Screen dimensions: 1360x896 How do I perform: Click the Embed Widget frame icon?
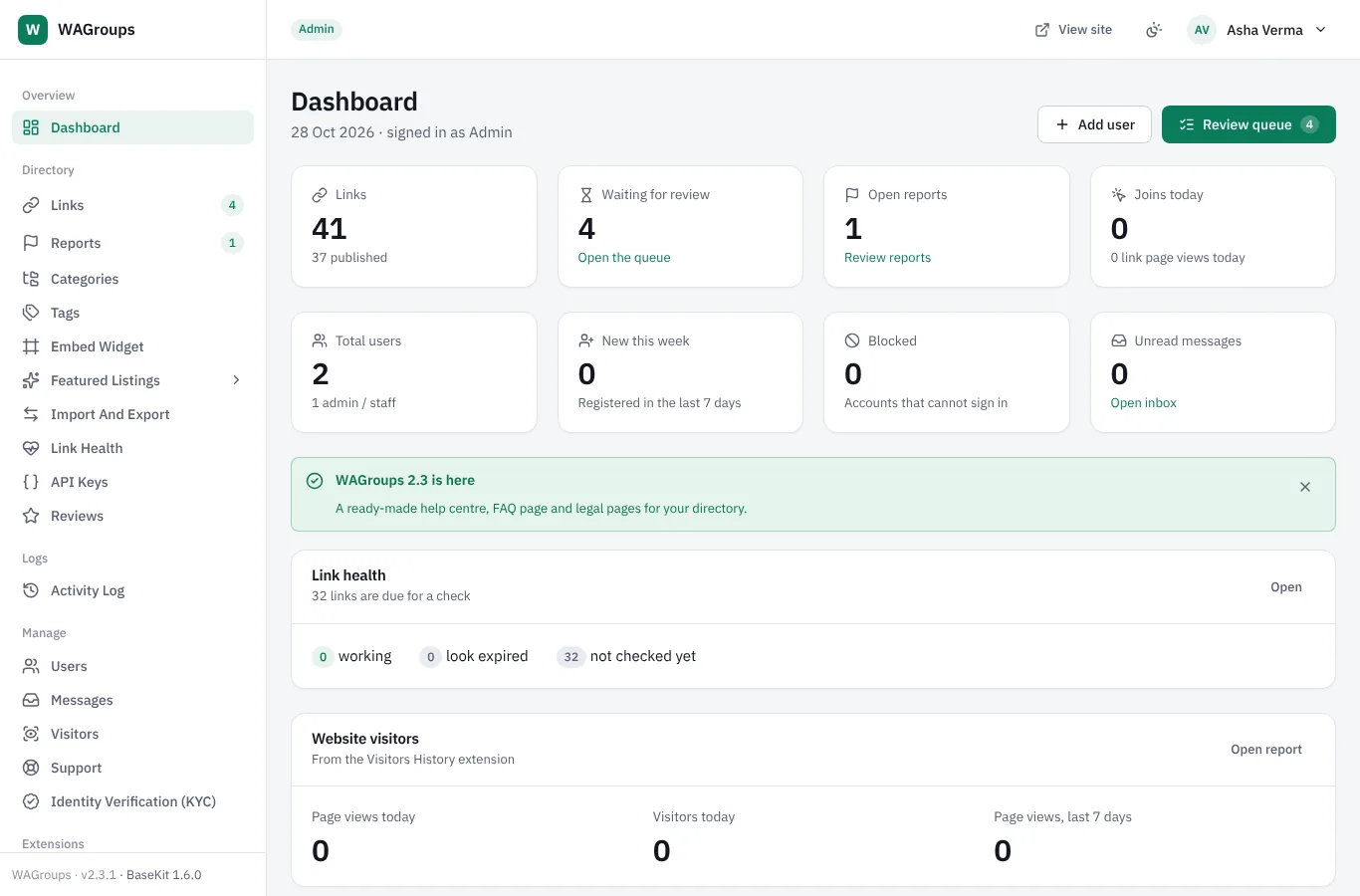pyautogui.click(x=31, y=346)
